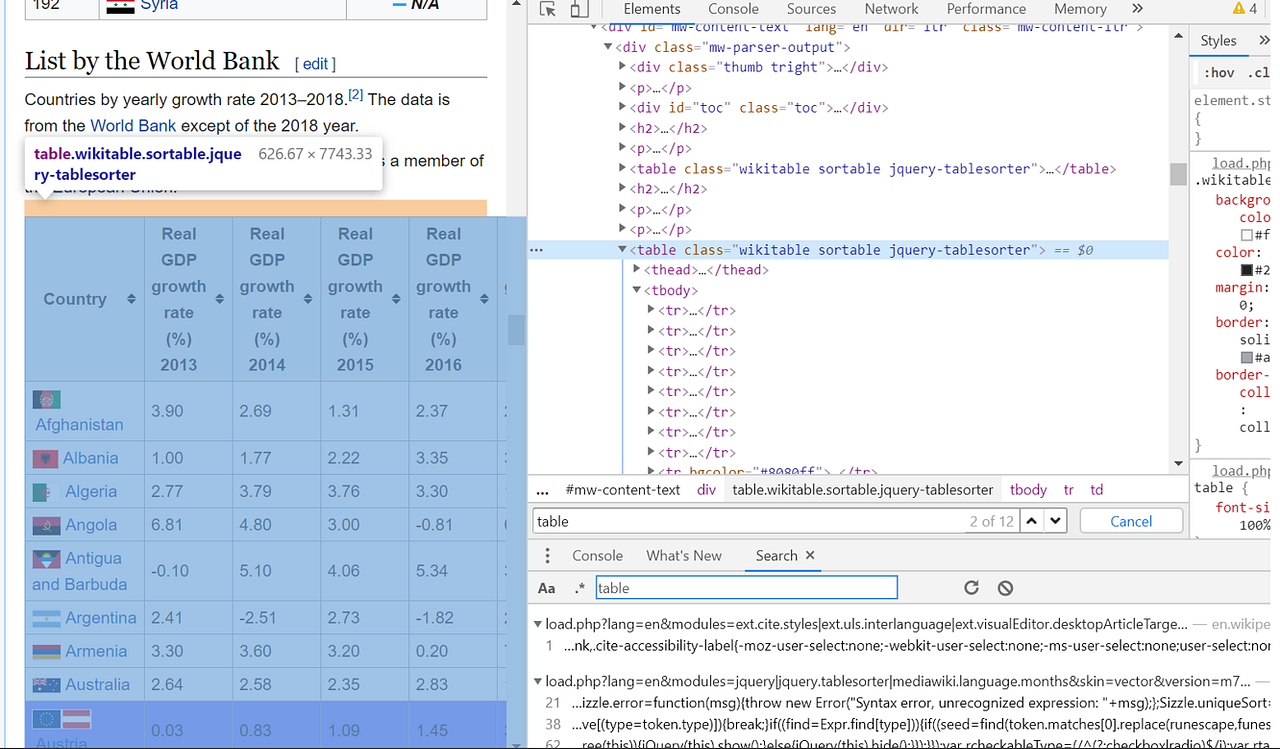
Task: Toggle match case Aa in search bar
Action: 547,588
